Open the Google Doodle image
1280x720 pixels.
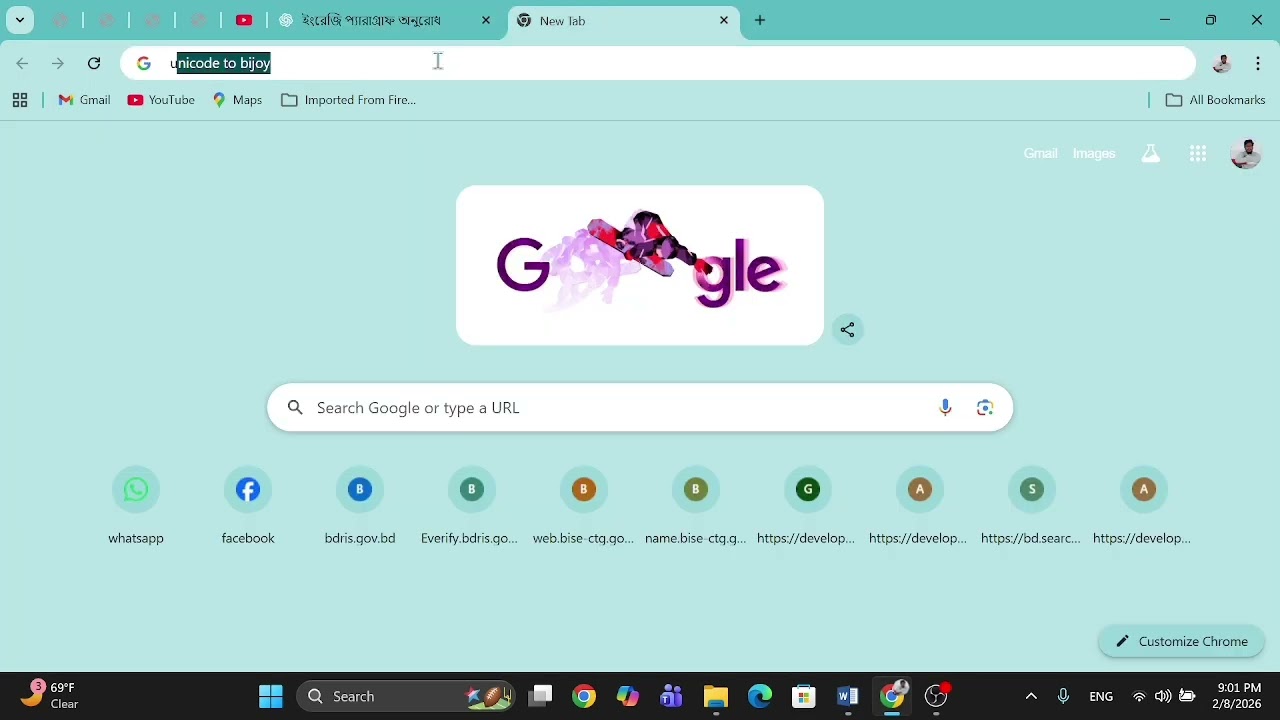(640, 265)
